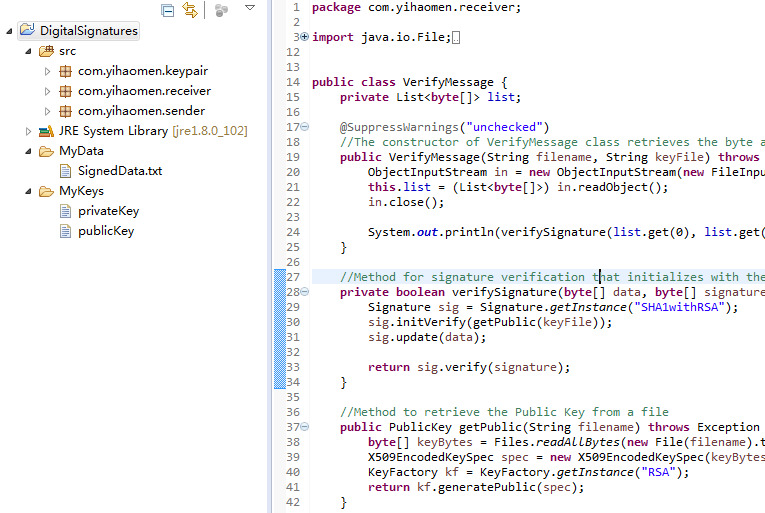Click the DigitalSignatures project icon
Screen dimensions: 765x513
[28, 30]
